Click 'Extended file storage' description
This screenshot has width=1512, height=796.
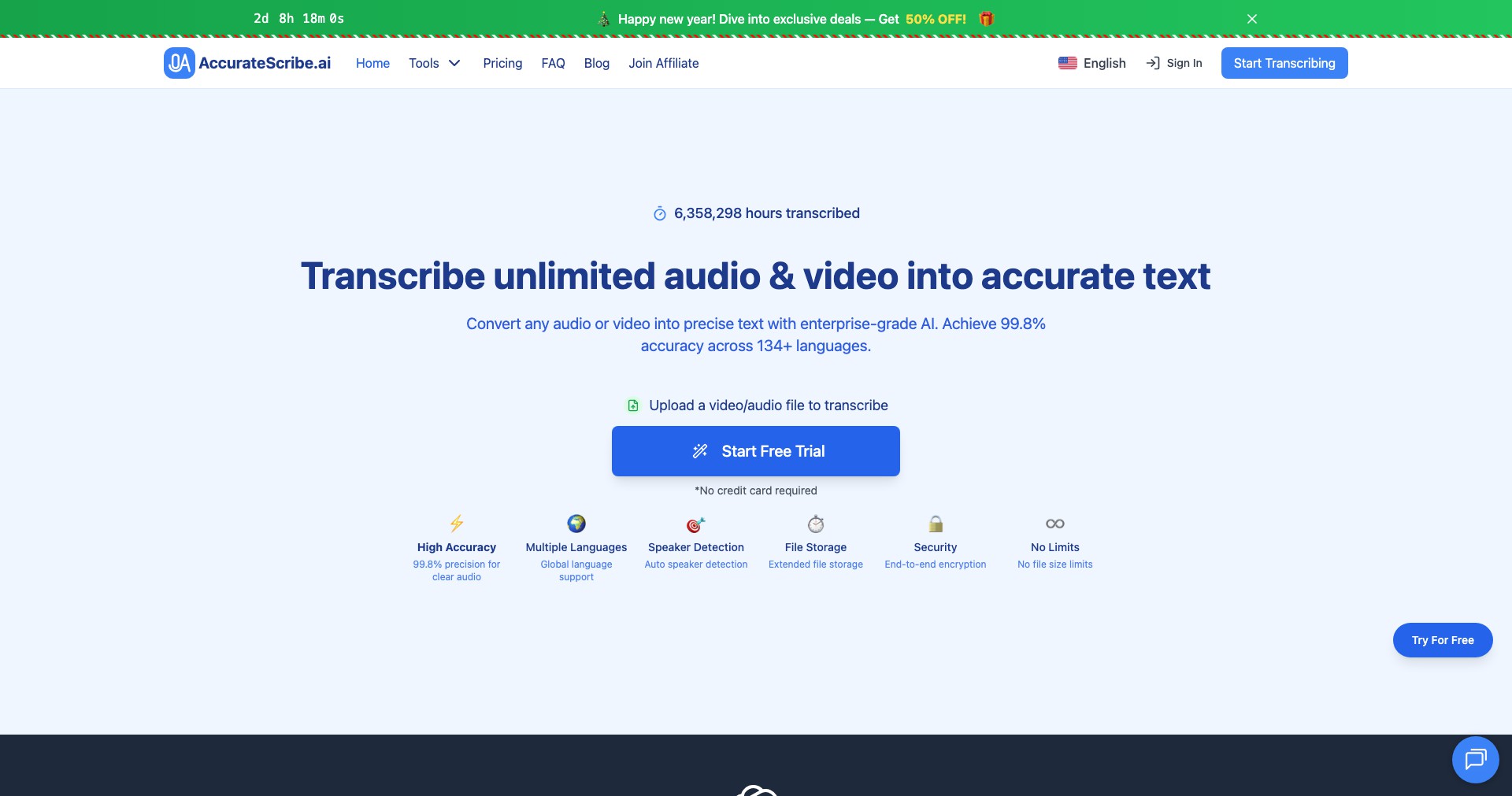[816, 565]
